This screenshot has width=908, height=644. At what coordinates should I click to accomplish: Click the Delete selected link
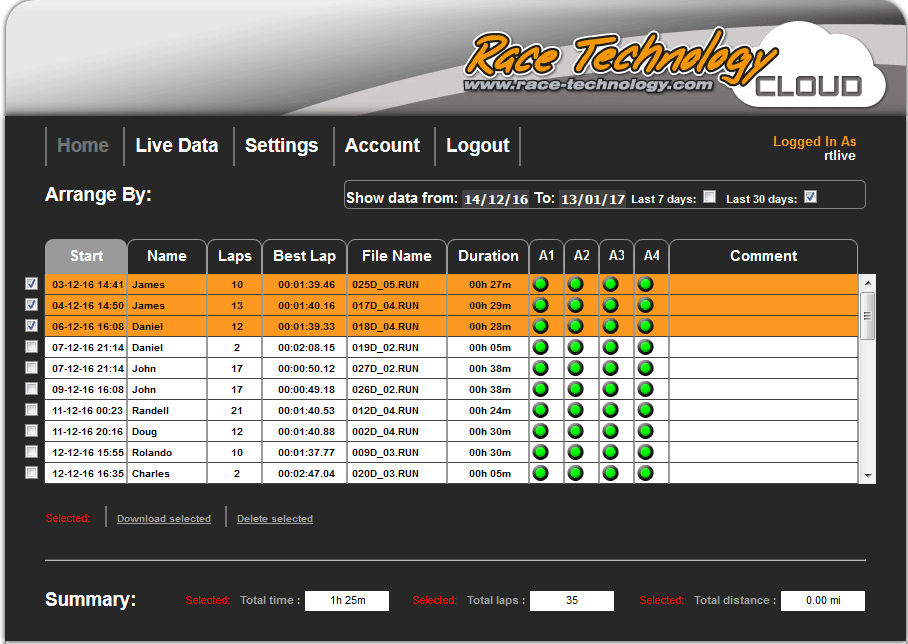275,519
